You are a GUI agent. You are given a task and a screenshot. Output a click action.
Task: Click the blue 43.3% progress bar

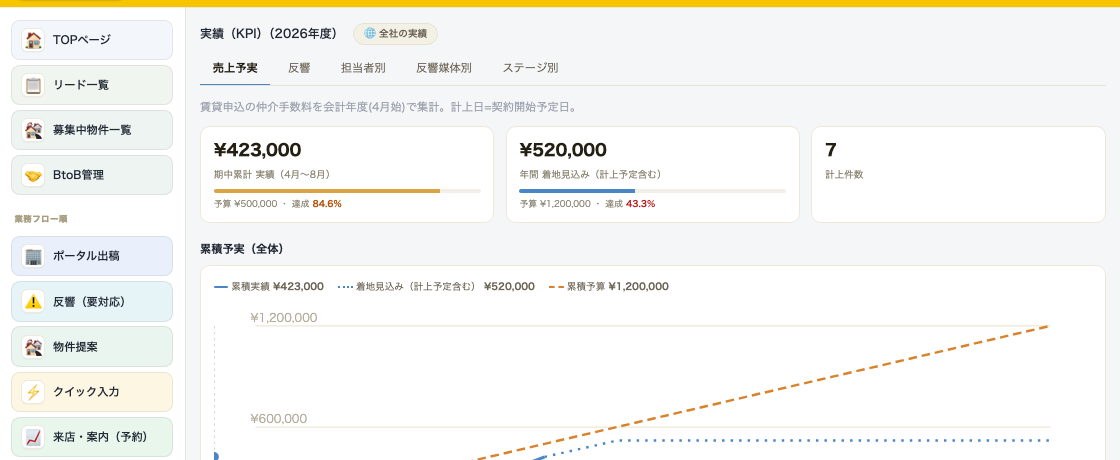tap(577, 191)
